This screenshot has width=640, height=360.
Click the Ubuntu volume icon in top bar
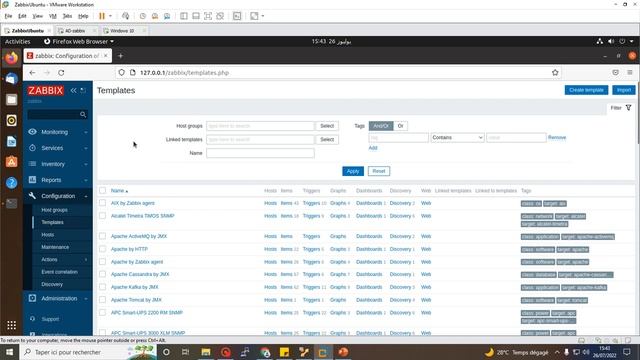611,41
